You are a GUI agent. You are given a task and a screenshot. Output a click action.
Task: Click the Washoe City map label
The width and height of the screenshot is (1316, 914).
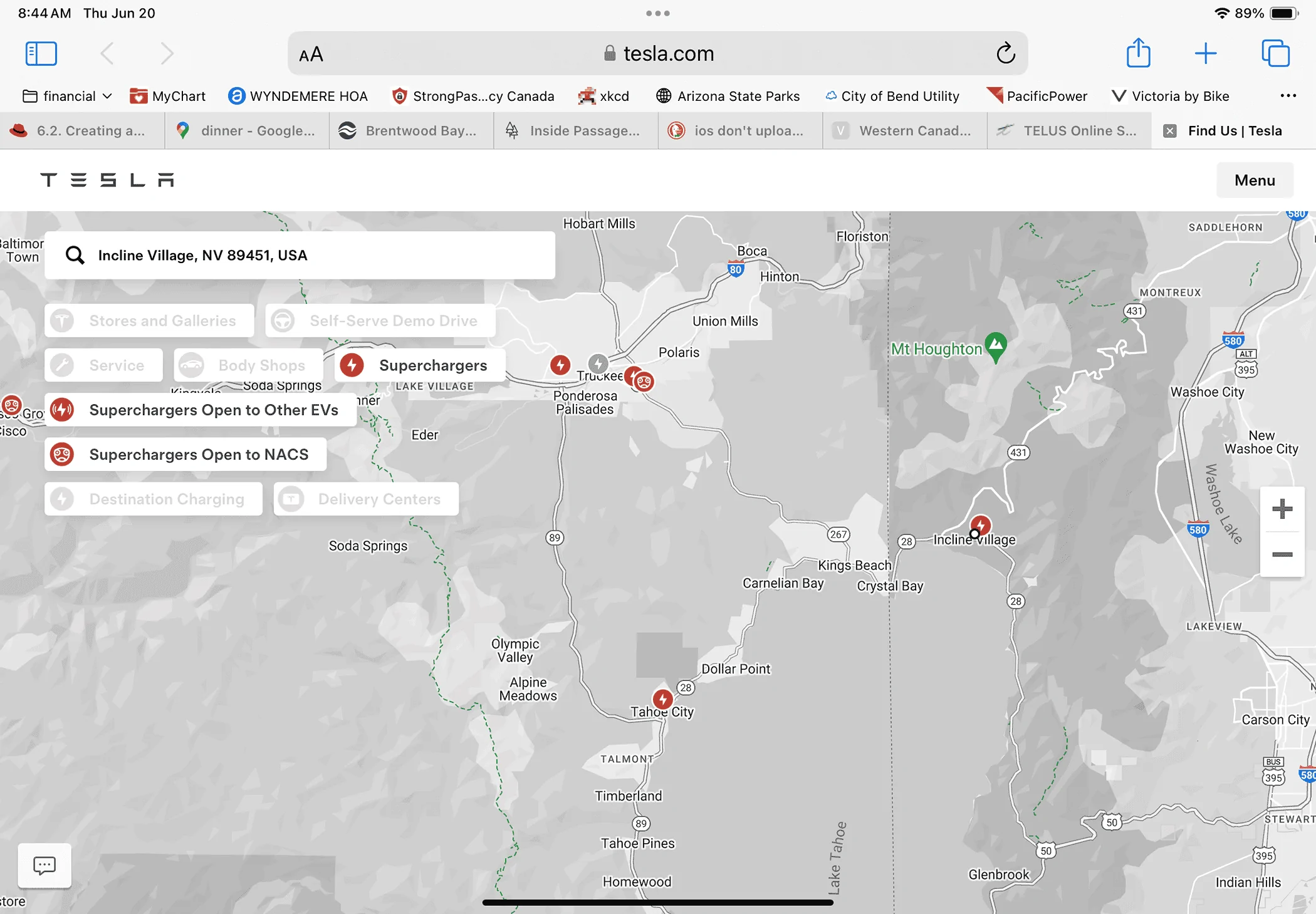(1207, 392)
